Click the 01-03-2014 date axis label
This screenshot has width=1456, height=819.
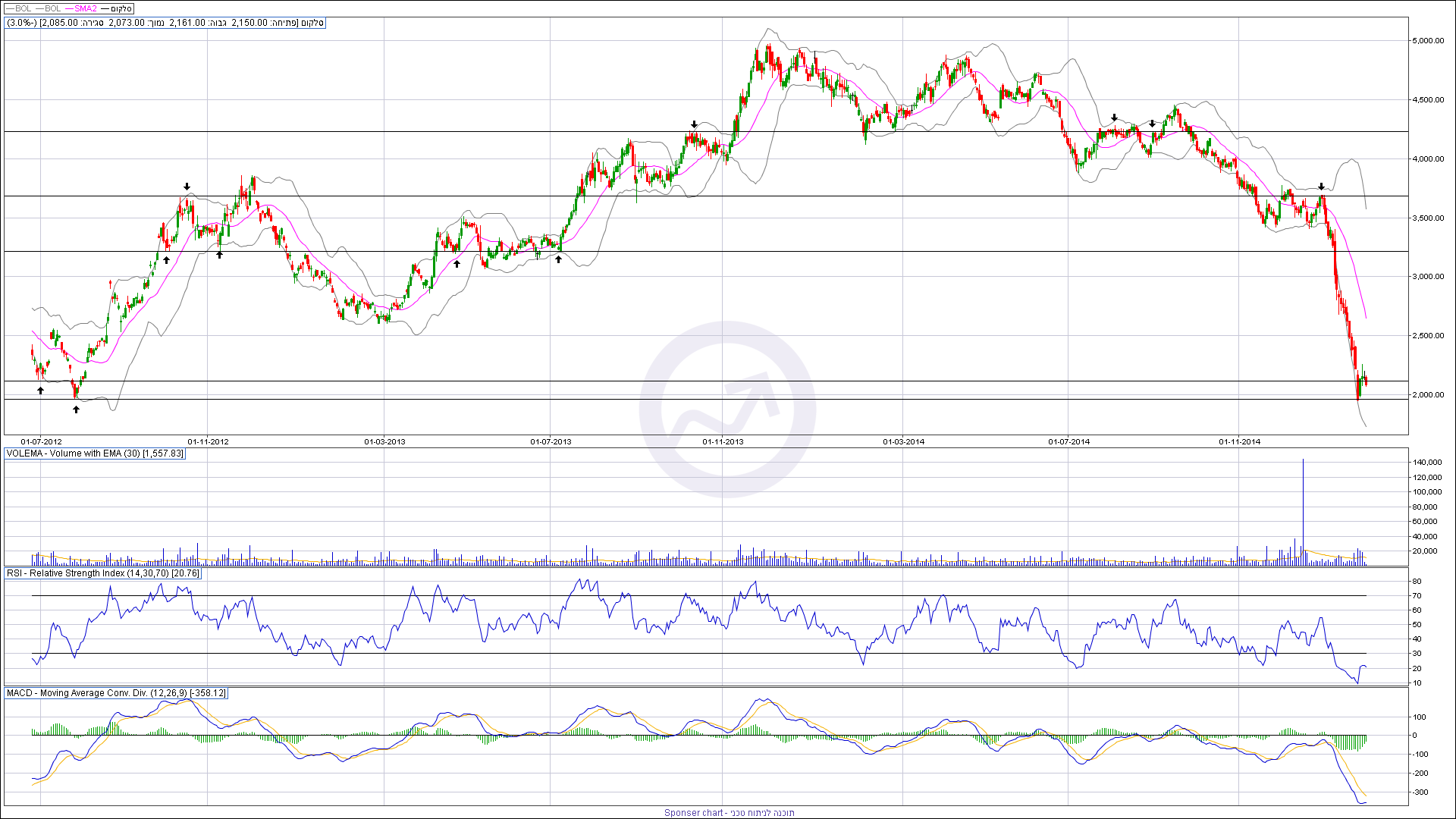pos(903,441)
